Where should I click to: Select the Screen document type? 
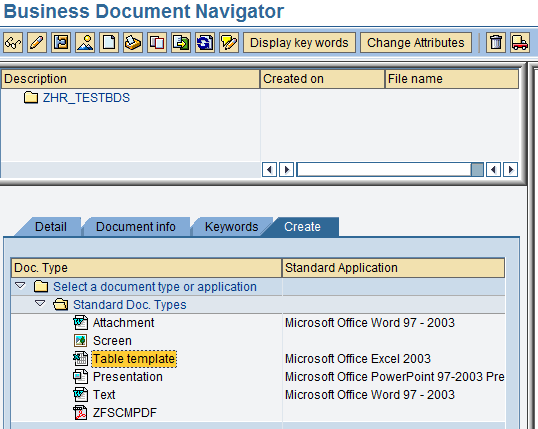pos(113,341)
